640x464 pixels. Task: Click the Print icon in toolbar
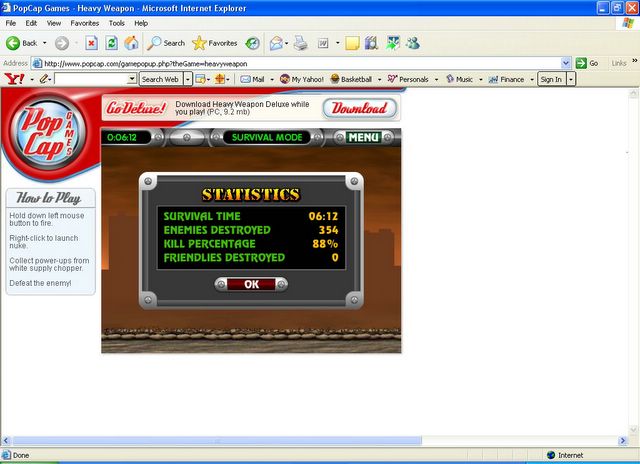[301, 43]
